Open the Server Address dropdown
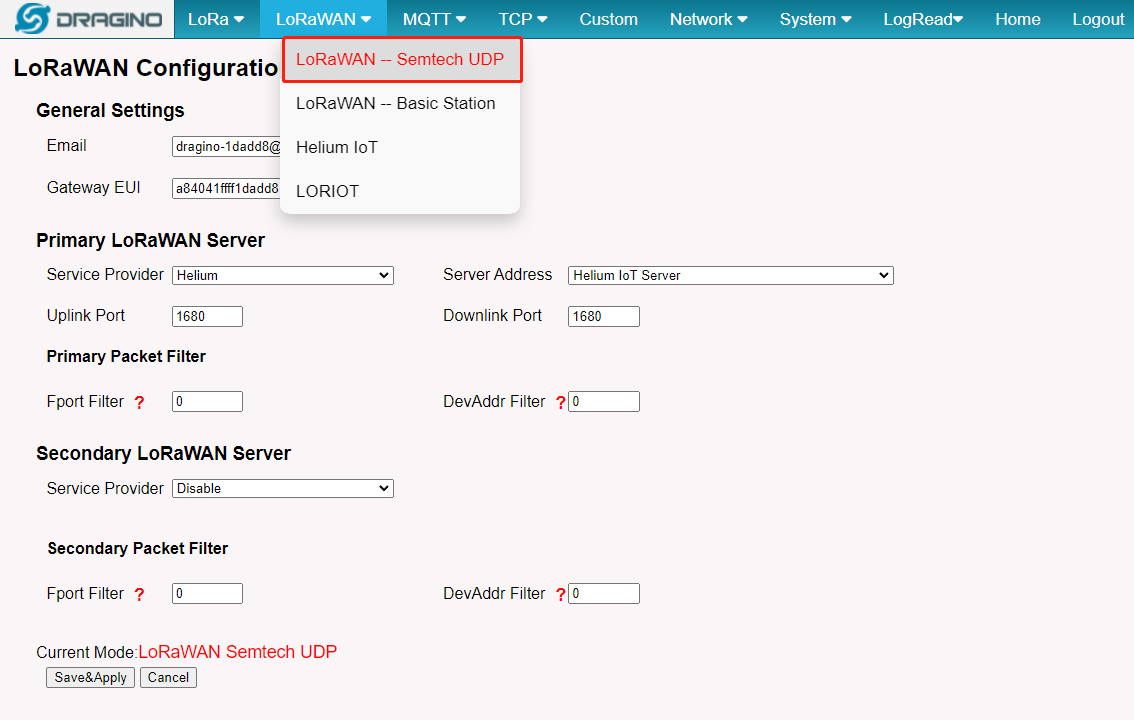This screenshot has height=720, width=1134. [730, 275]
